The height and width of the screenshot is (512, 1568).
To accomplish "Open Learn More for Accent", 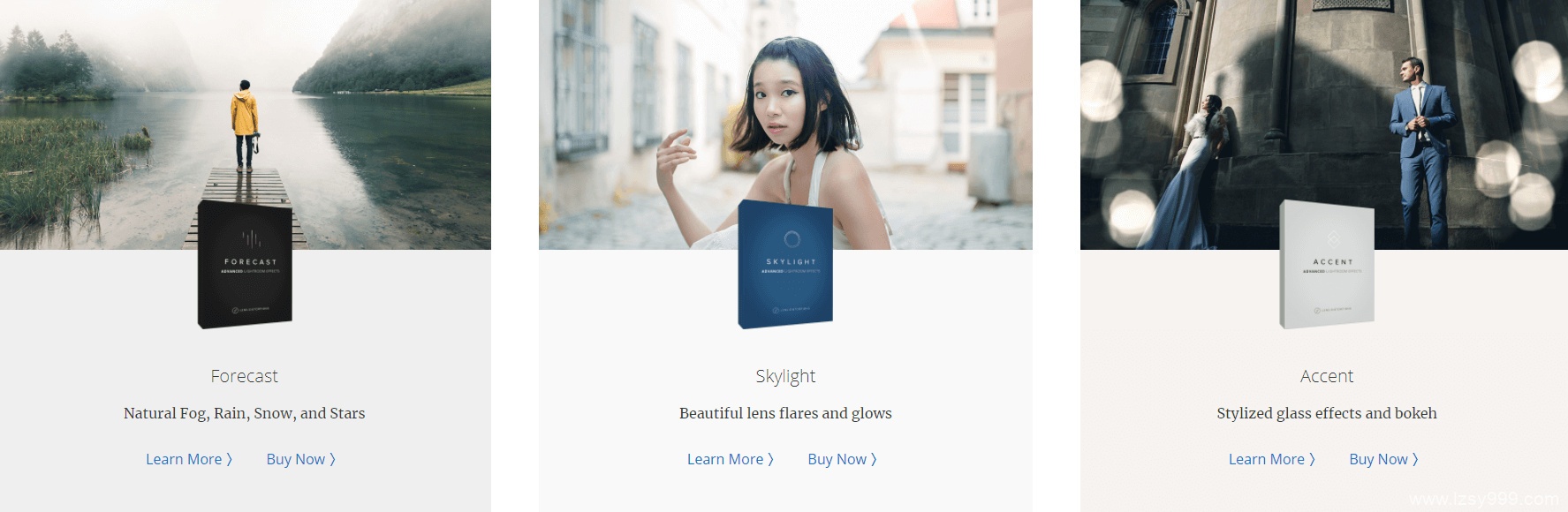I will [x=1272, y=459].
